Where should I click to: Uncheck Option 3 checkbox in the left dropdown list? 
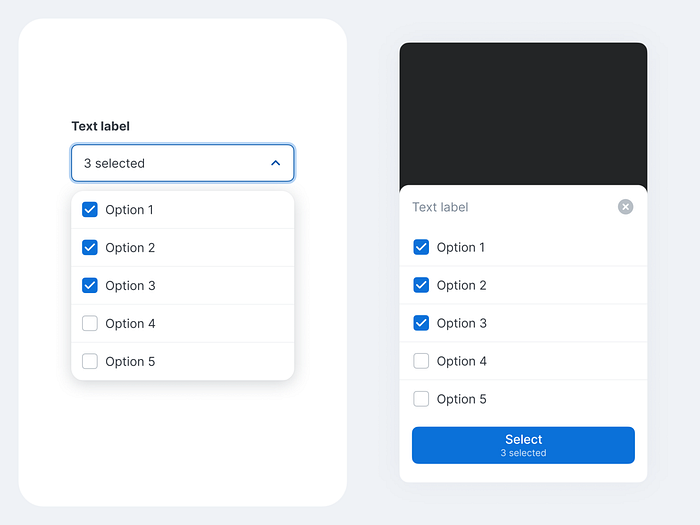pyautogui.click(x=90, y=286)
